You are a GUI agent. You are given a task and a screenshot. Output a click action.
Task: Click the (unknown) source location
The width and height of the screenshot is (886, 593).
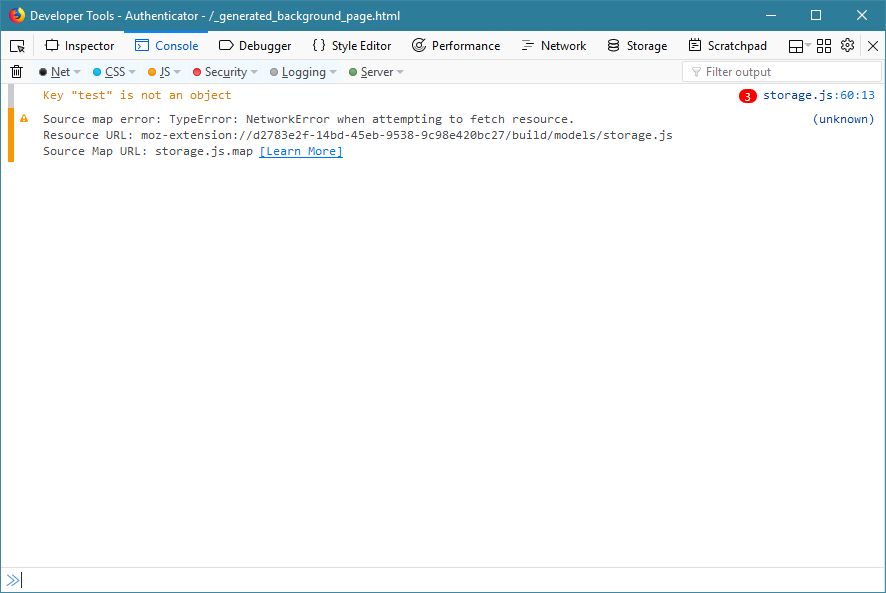[843, 119]
